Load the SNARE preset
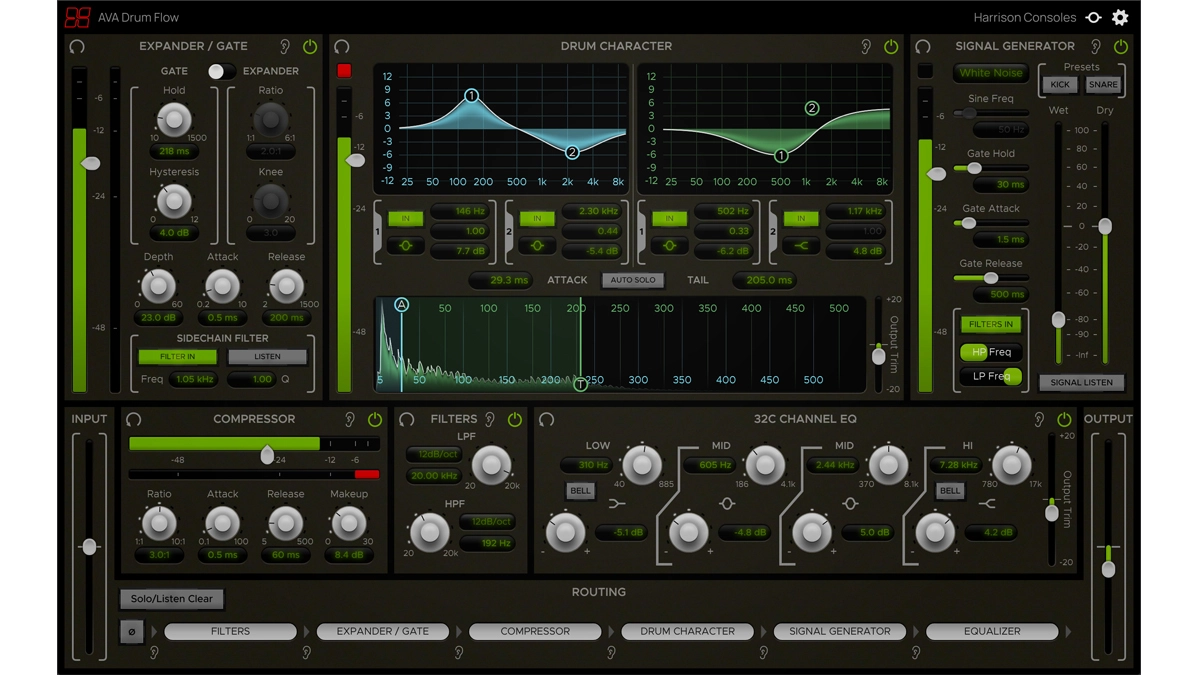1199x675 pixels. tap(1103, 85)
